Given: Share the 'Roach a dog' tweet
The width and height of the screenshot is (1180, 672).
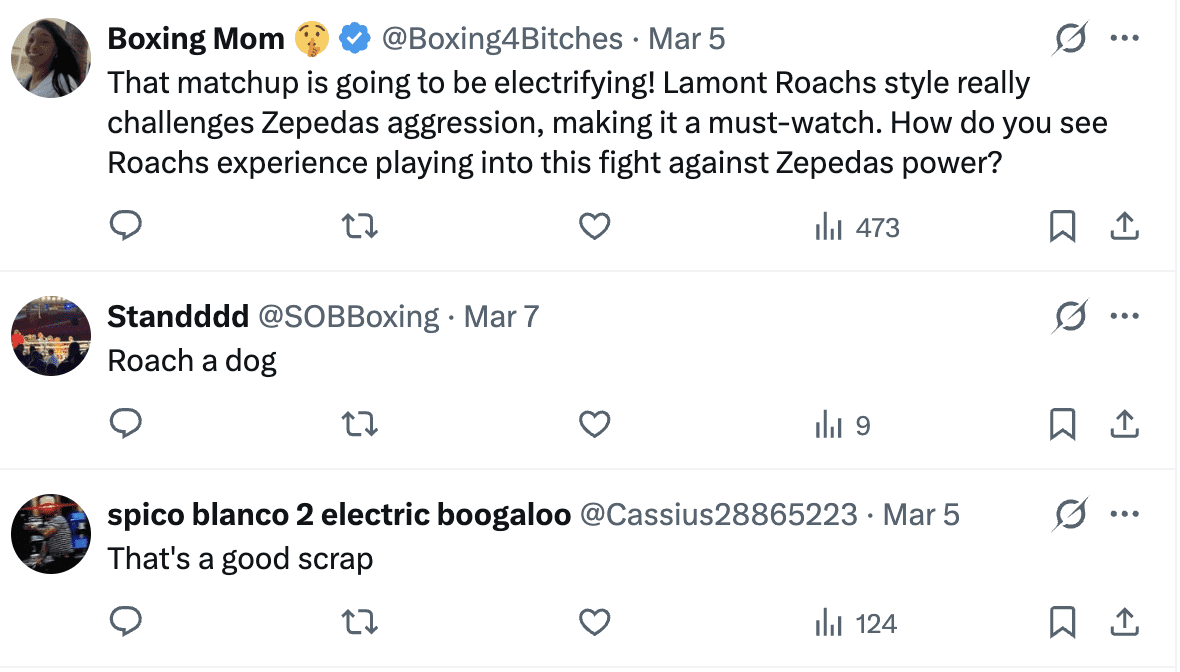Looking at the screenshot, I should tap(1125, 426).
